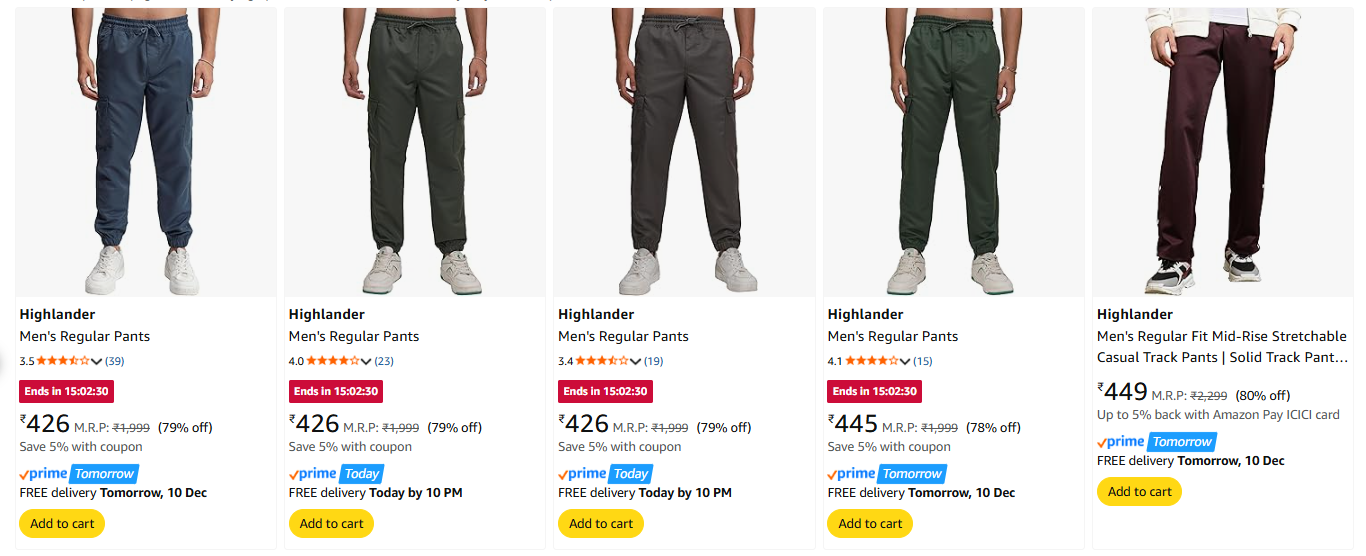Click the rupee symbol on the ₹449 price

(1101, 386)
